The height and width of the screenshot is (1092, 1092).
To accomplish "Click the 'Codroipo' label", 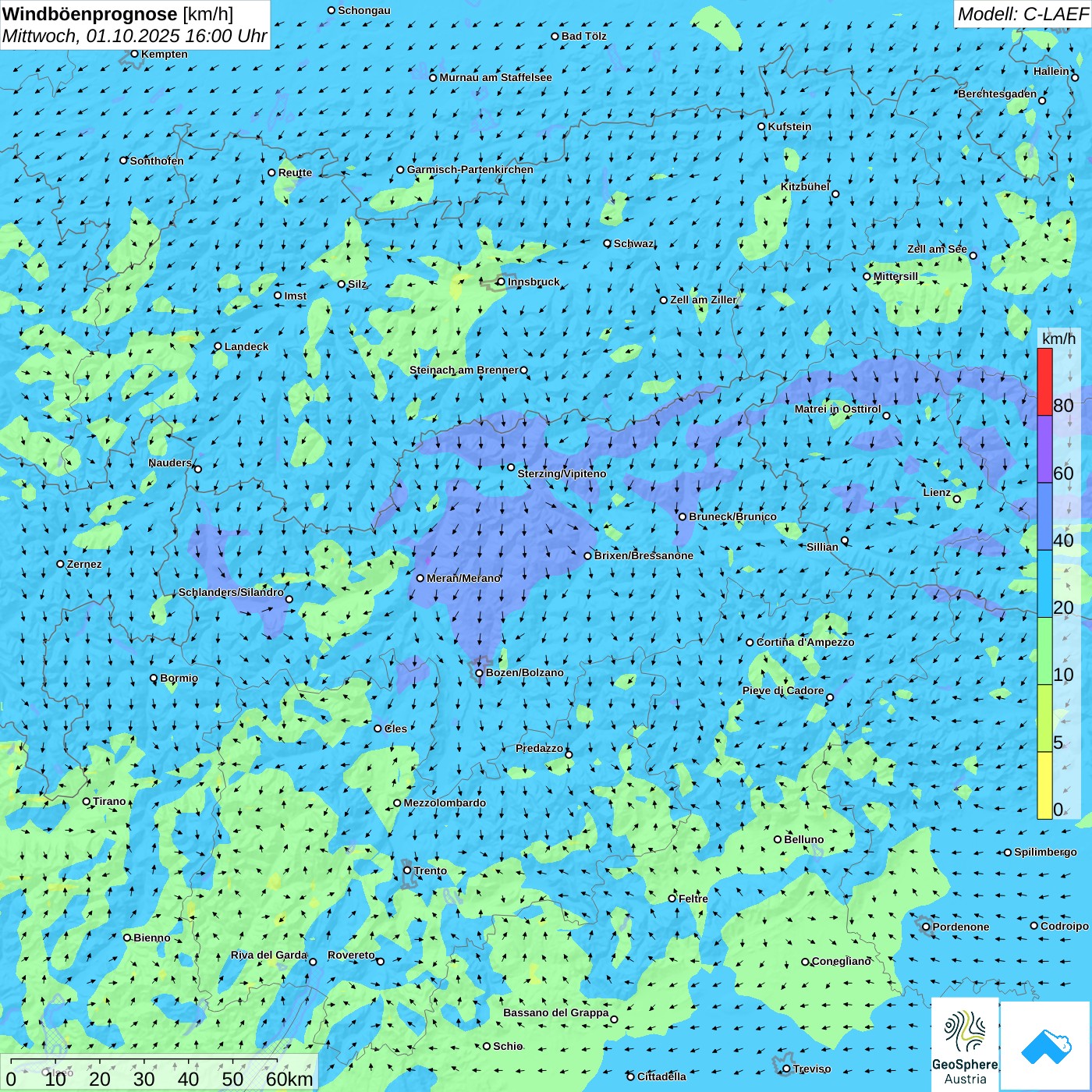I will [x=1065, y=926].
